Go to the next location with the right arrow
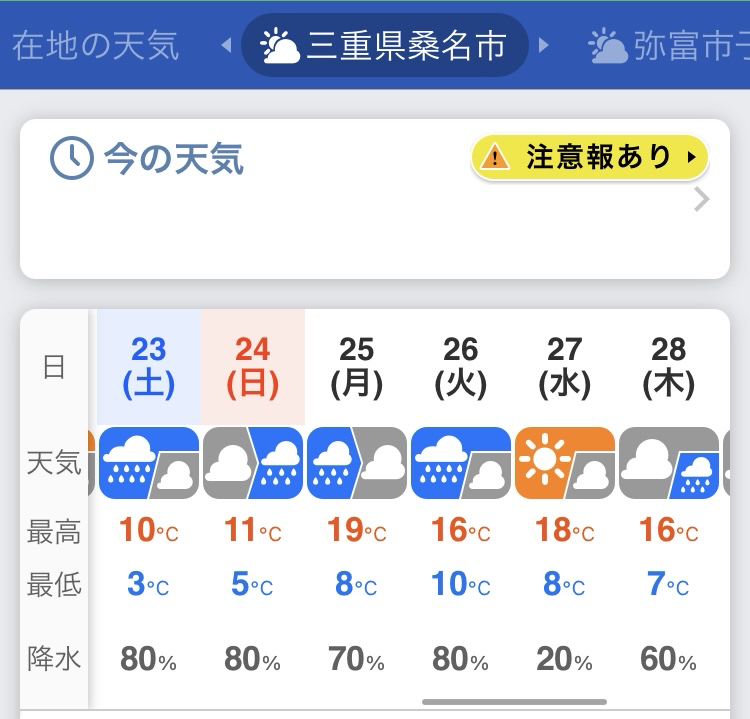 pos(543,45)
